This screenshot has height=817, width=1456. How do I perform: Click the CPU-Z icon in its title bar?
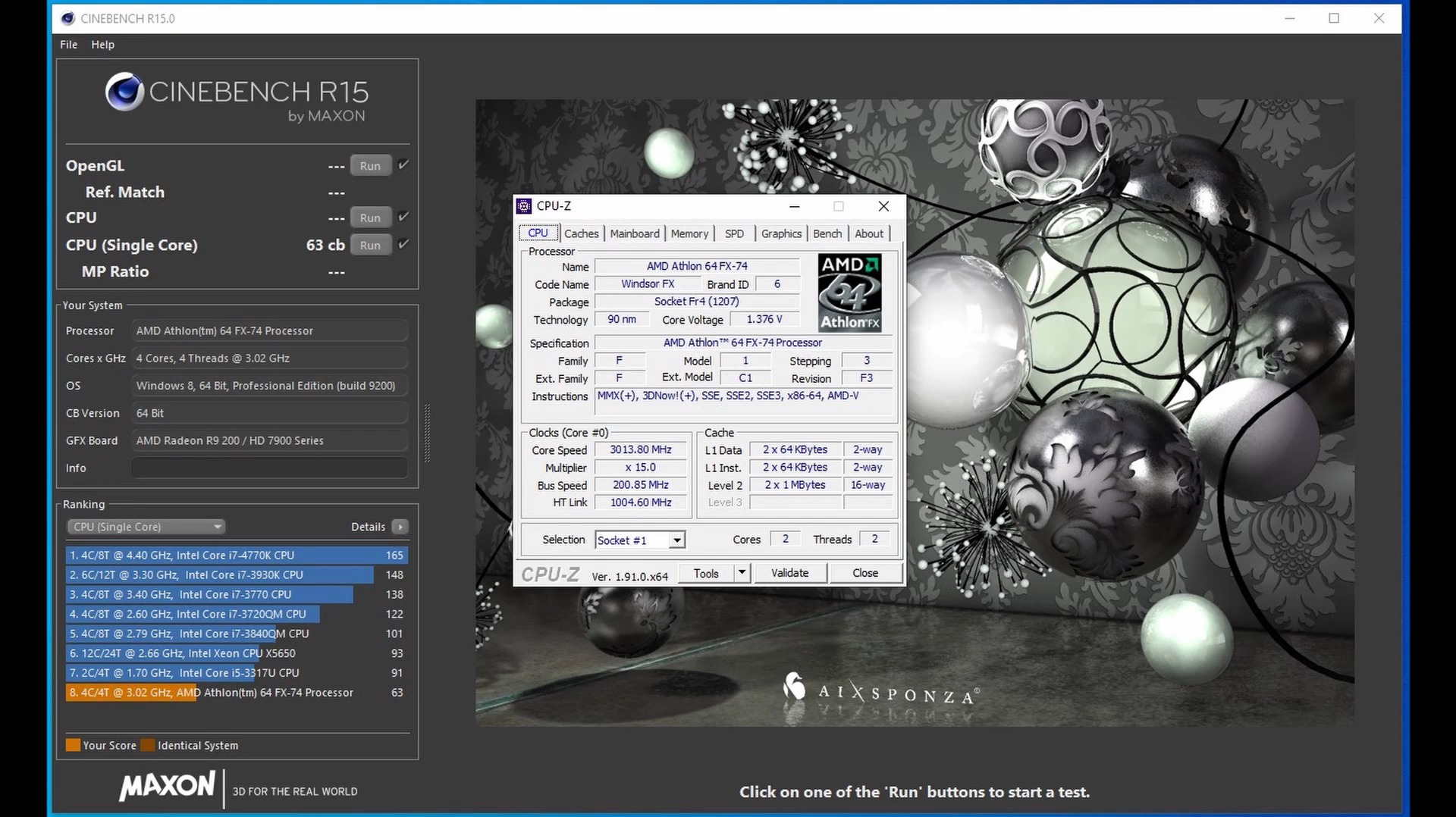click(x=523, y=205)
